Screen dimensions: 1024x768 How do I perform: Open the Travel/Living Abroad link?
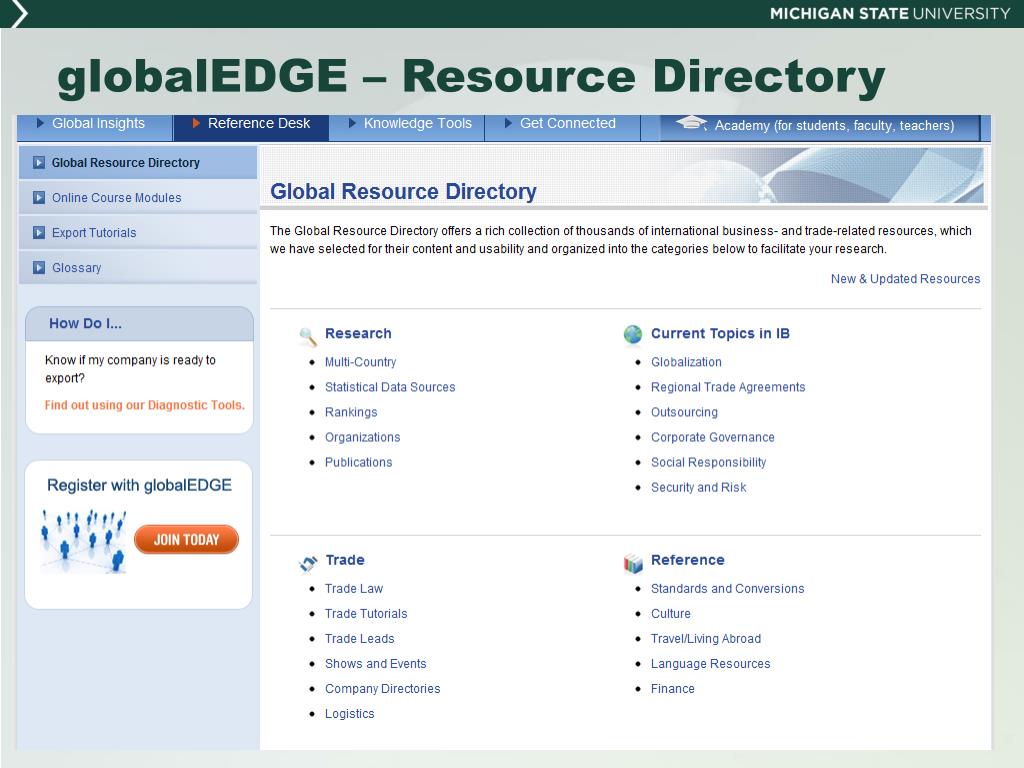pos(706,639)
